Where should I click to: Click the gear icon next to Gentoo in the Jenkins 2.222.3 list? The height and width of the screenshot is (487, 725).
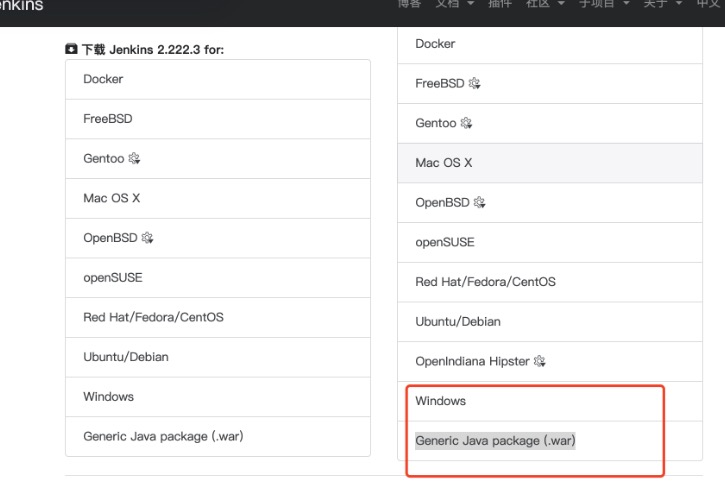point(134,159)
